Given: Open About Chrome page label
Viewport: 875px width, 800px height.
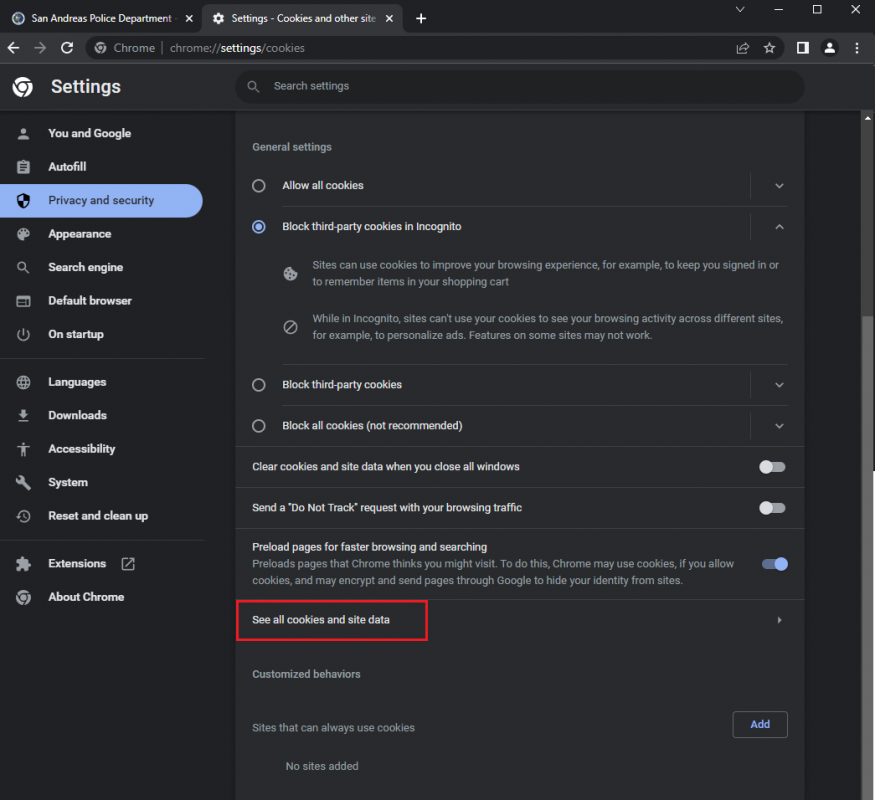Looking at the screenshot, I should [x=86, y=597].
